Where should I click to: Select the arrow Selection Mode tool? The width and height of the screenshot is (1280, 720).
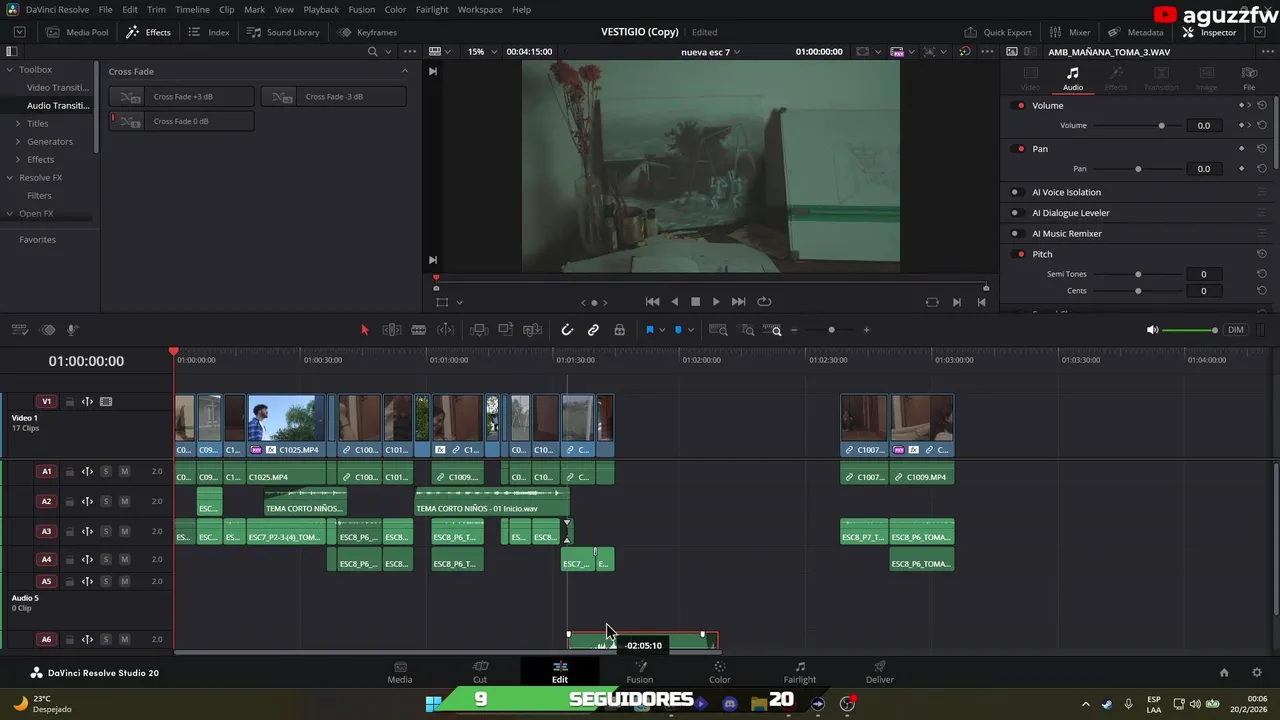click(x=364, y=330)
